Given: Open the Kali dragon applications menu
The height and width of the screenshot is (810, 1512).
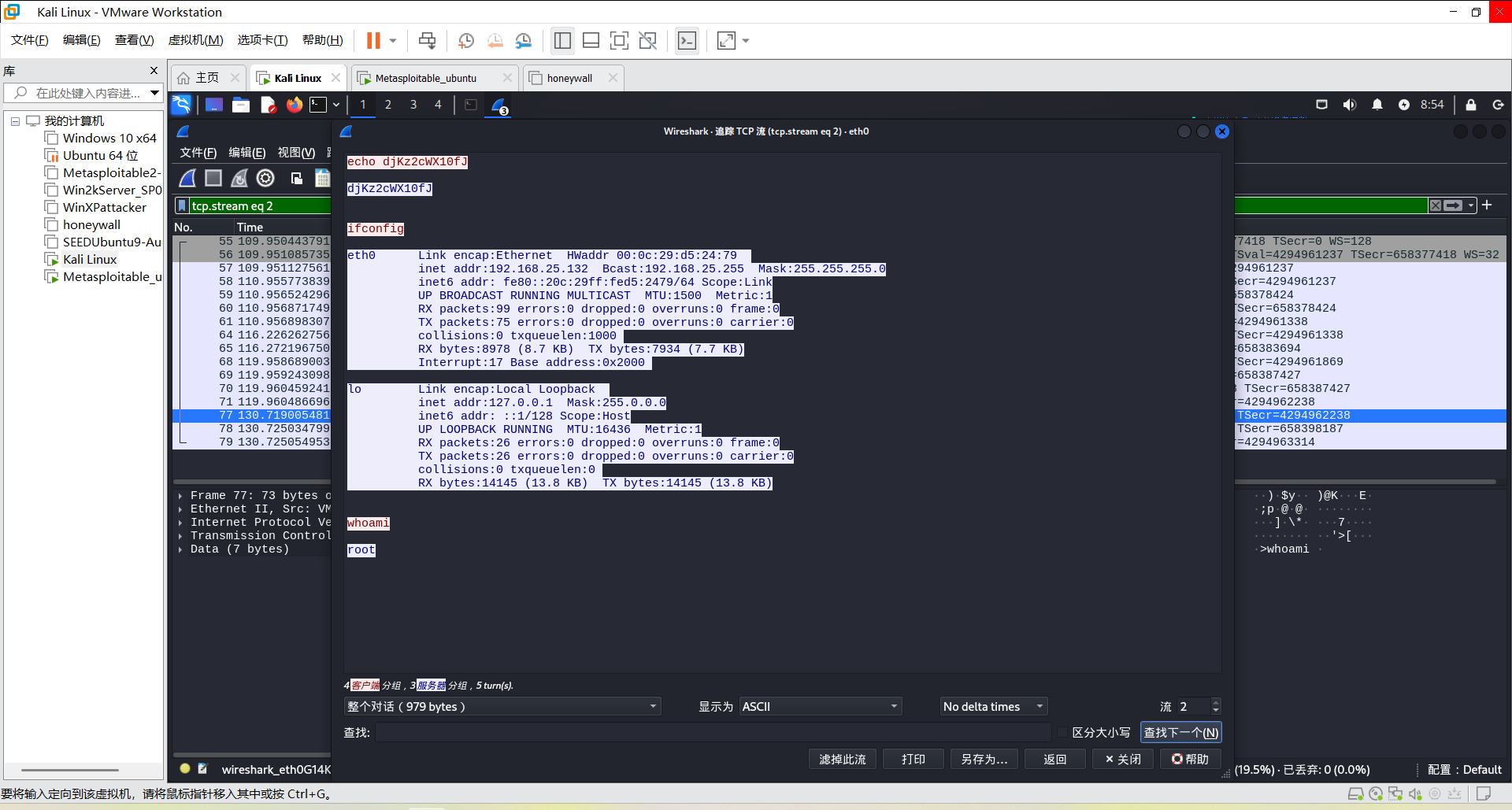Looking at the screenshot, I should tap(181, 105).
